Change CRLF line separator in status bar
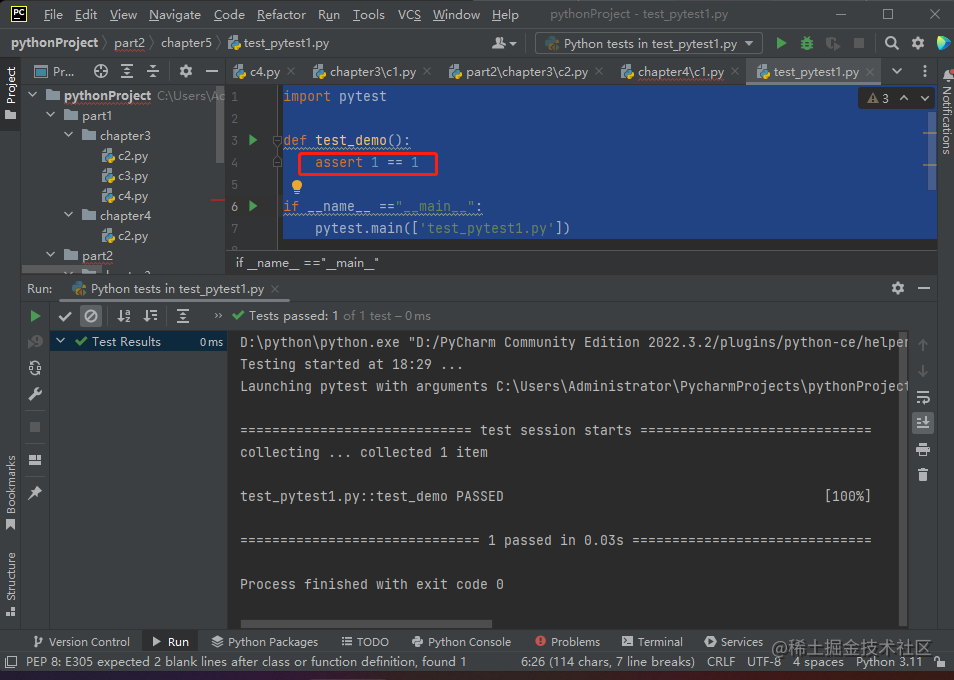The width and height of the screenshot is (954, 680). click(720, 662)
